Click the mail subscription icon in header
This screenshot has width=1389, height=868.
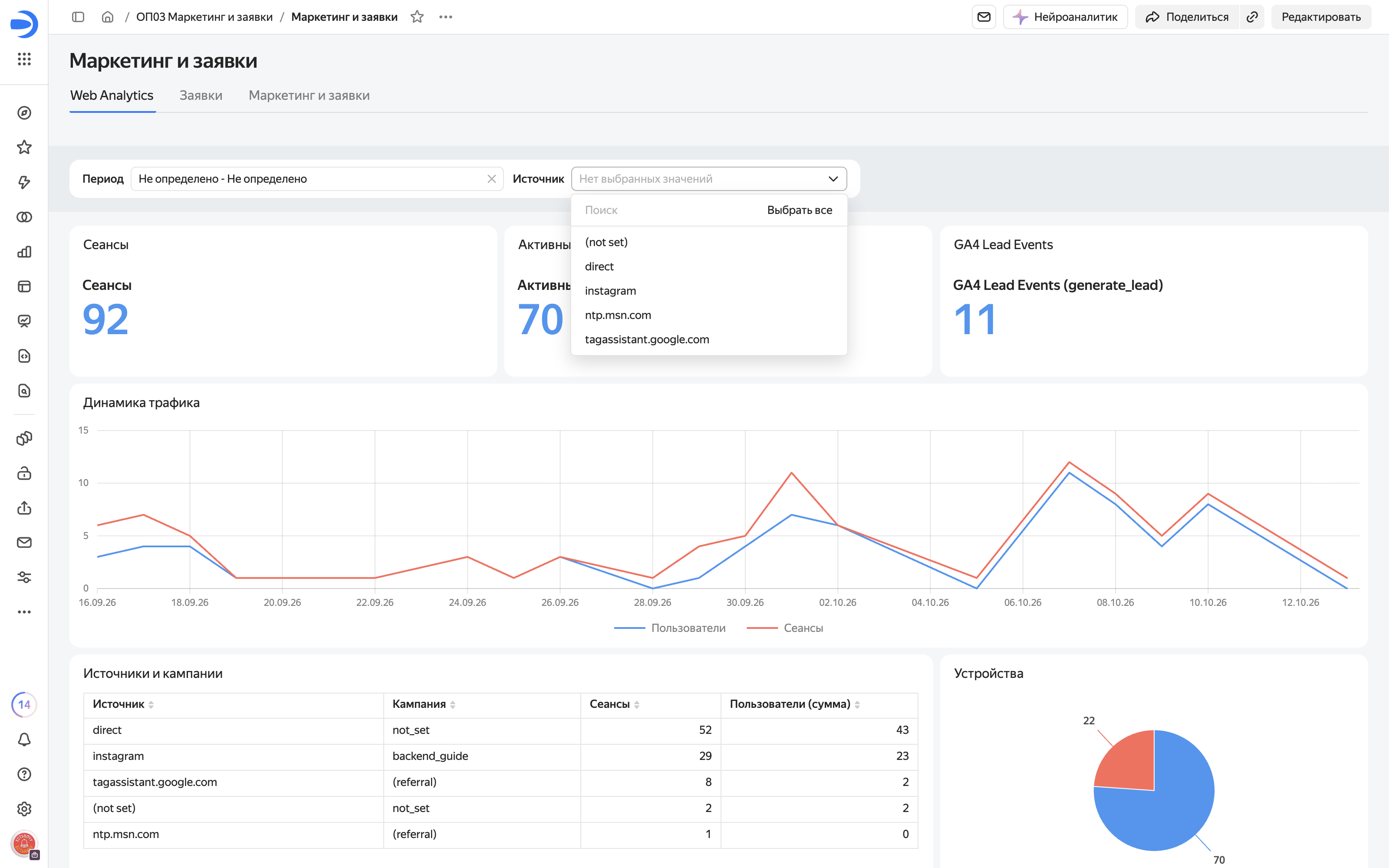point(984,17)
